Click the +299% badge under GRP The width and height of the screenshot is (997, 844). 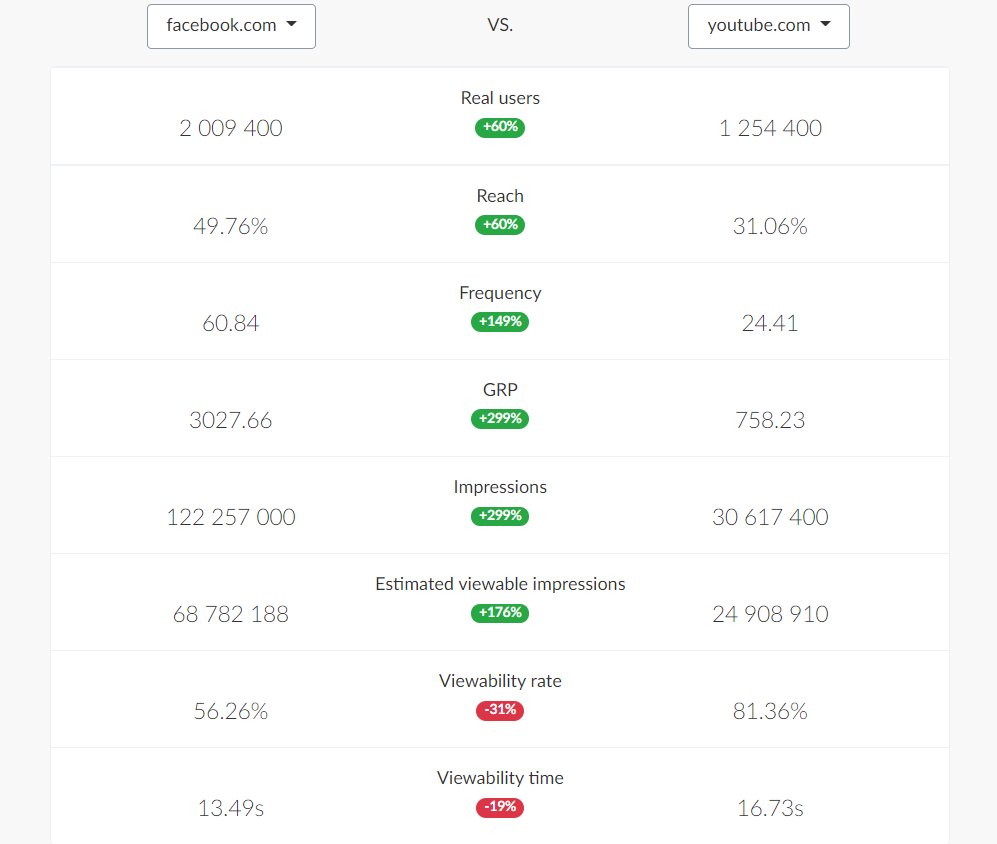pyautogui.click(x=500, y=419)
